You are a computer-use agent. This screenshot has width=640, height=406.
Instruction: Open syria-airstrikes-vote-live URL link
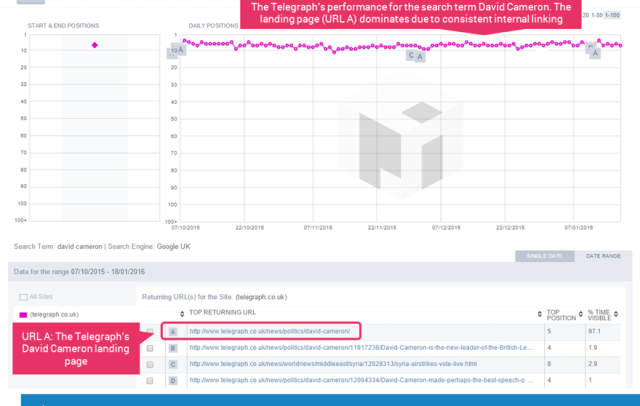(x=333, y=364)
